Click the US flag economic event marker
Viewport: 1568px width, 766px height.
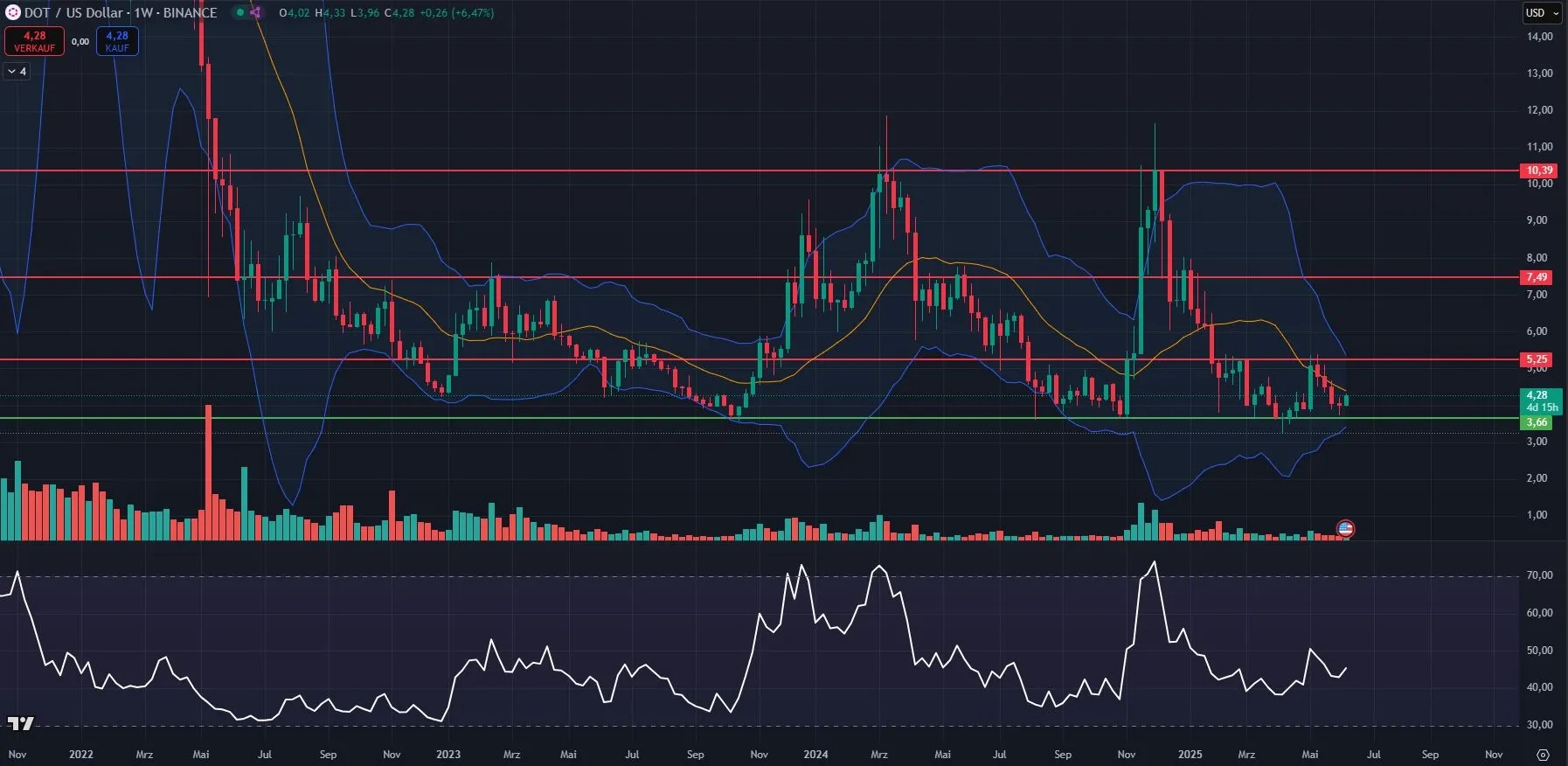(1346, 528)
